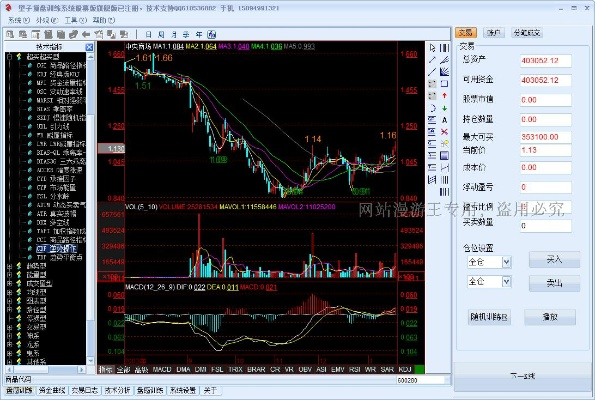Open the 技术分析 bottom tab

(x=118, y=390)
